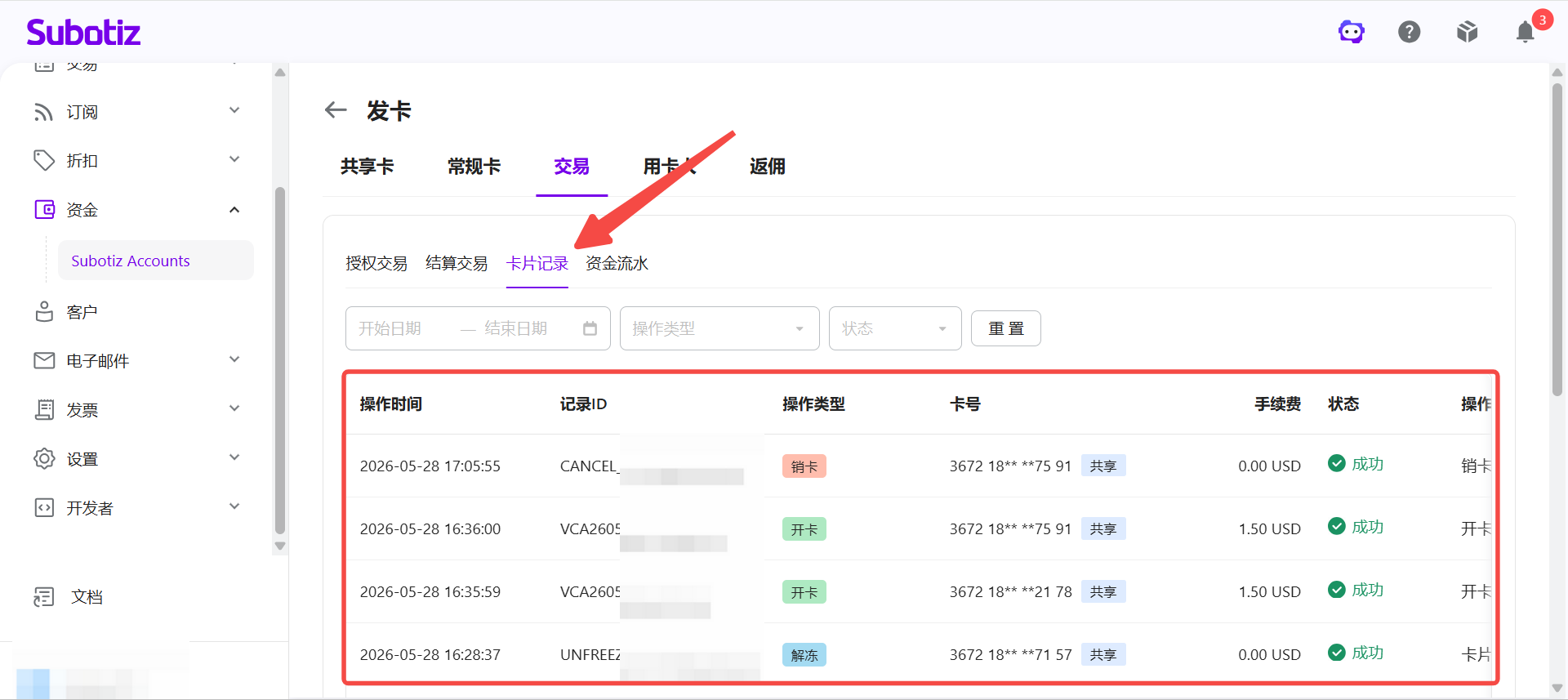Click 开卡 tag in 16:36:00 row
This screenshot has height=700, width=1568.
pos(804,529)
